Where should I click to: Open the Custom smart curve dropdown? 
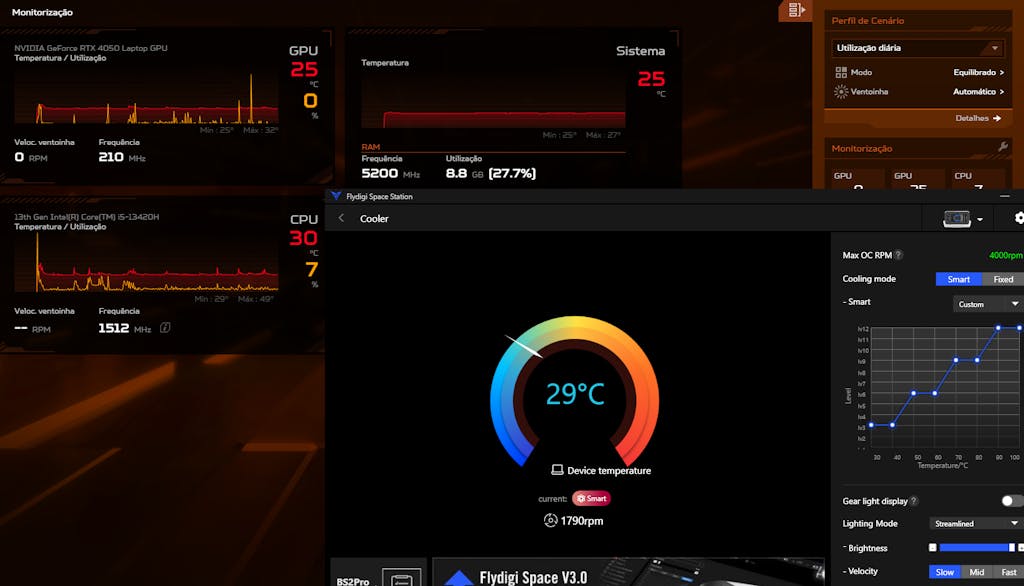click(x=987, y=304)
